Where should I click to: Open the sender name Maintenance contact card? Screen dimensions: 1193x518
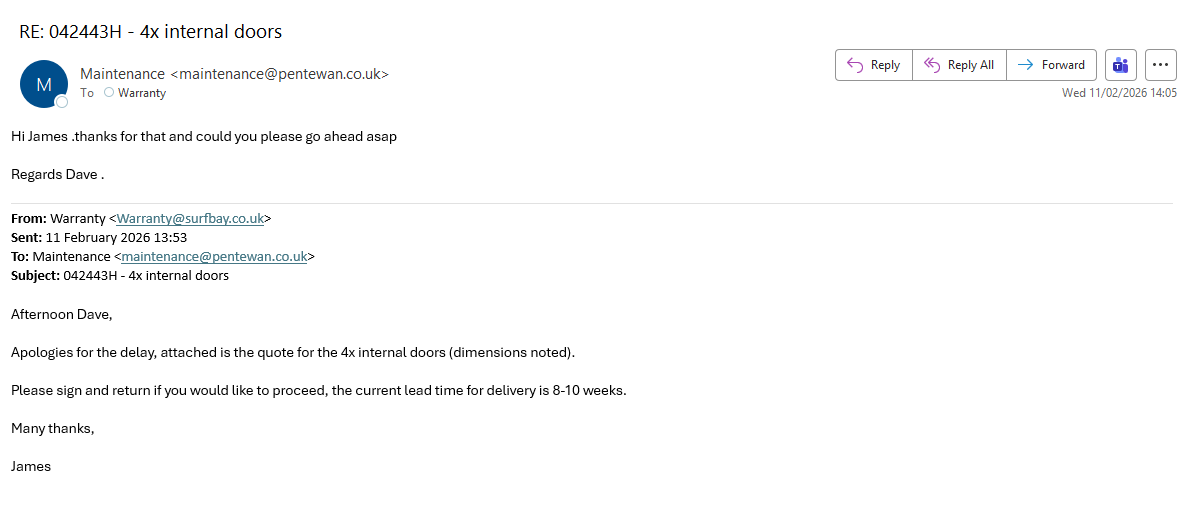coord(122,74)
